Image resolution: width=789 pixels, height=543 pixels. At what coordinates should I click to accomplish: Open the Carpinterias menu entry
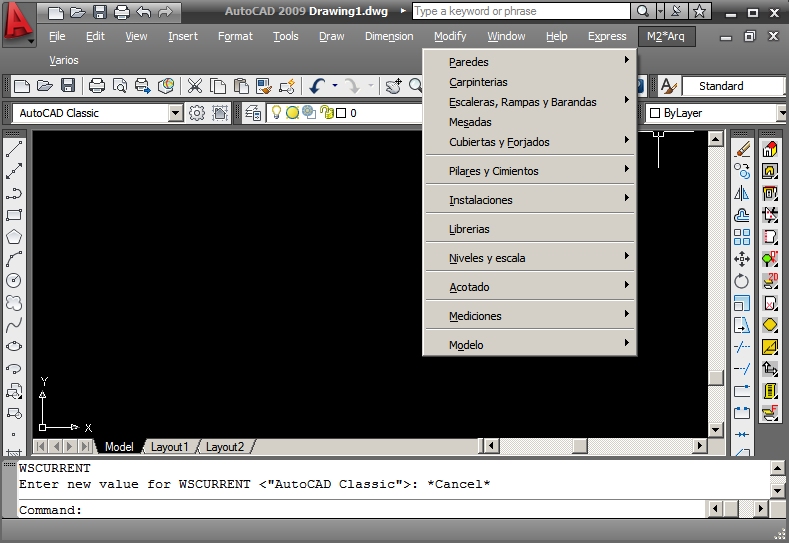(478, 82)
